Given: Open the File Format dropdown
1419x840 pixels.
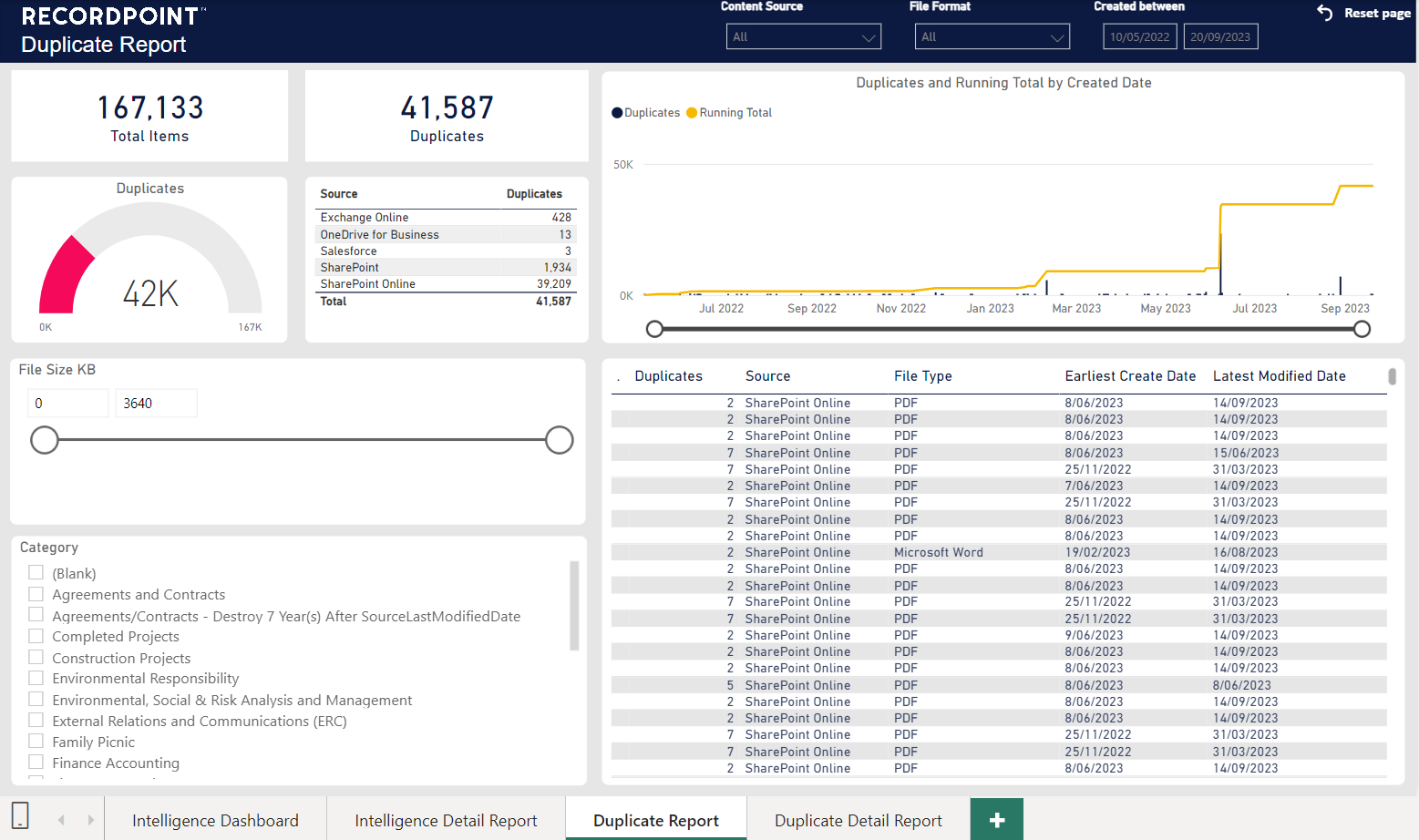Looking at the screenshot, I should [x=992, y=36].
